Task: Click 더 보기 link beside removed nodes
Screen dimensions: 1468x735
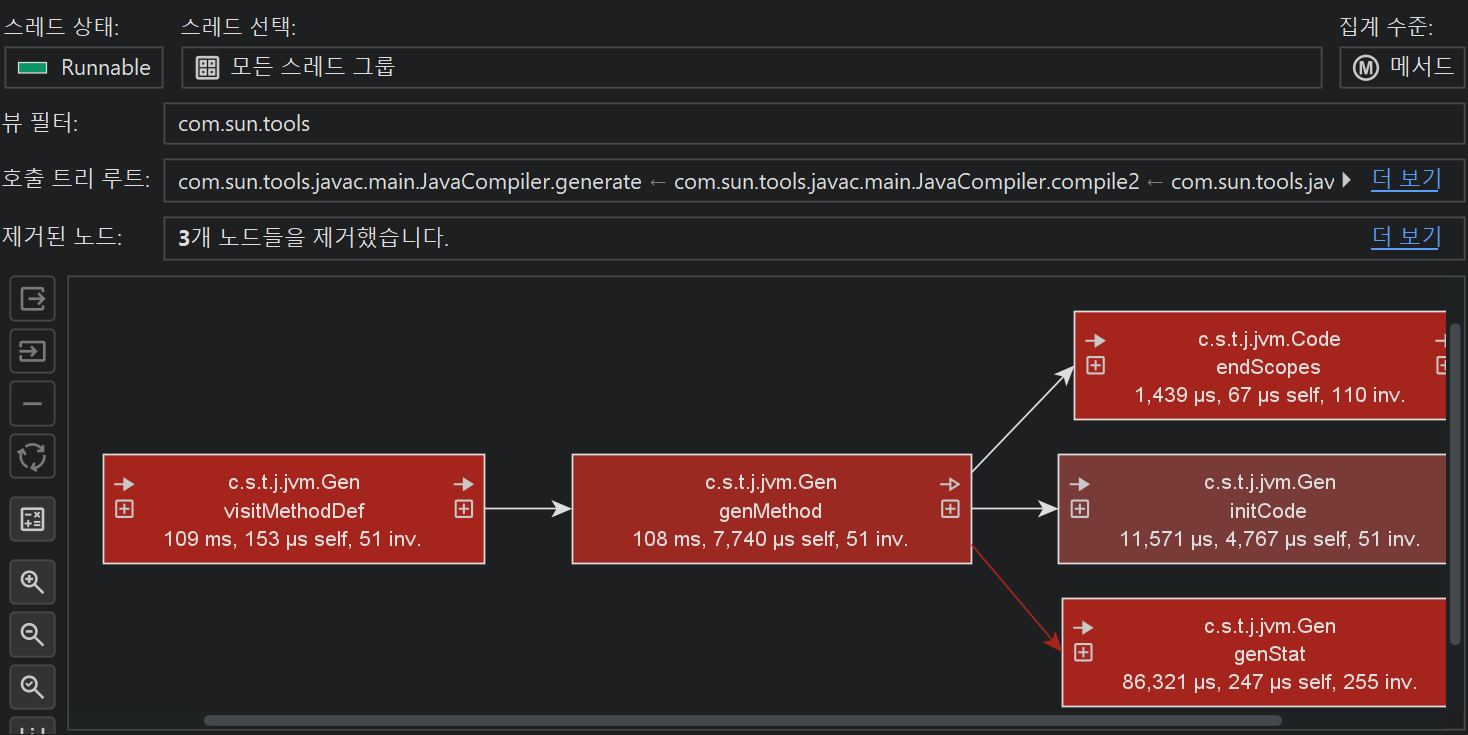Action: [1405, 237]
